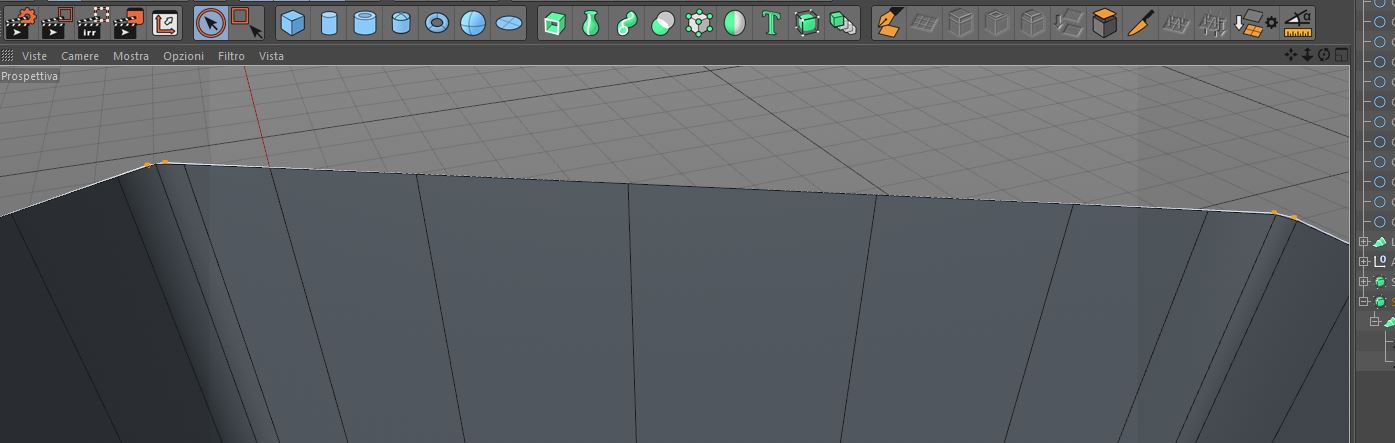Viewport: 1395px width, 443px height.
Task: Open the Viste menu
Action: 35,56
